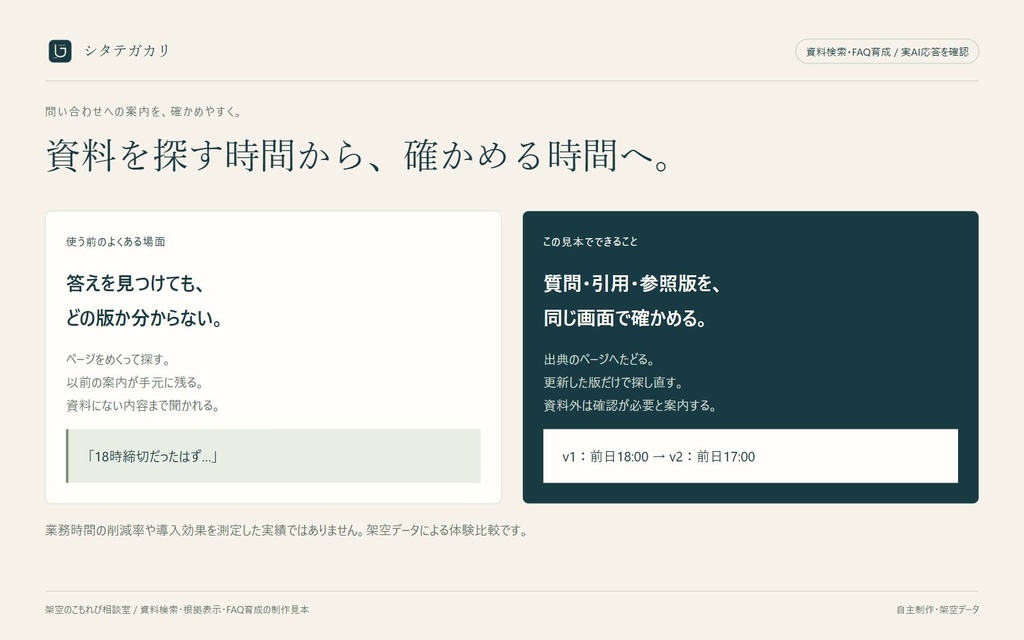This screenshot has width=1024, height=640.
Task: Click the headline 資料を探す時間から、確かめる時間へ。
Action: (x=358, y=155)
